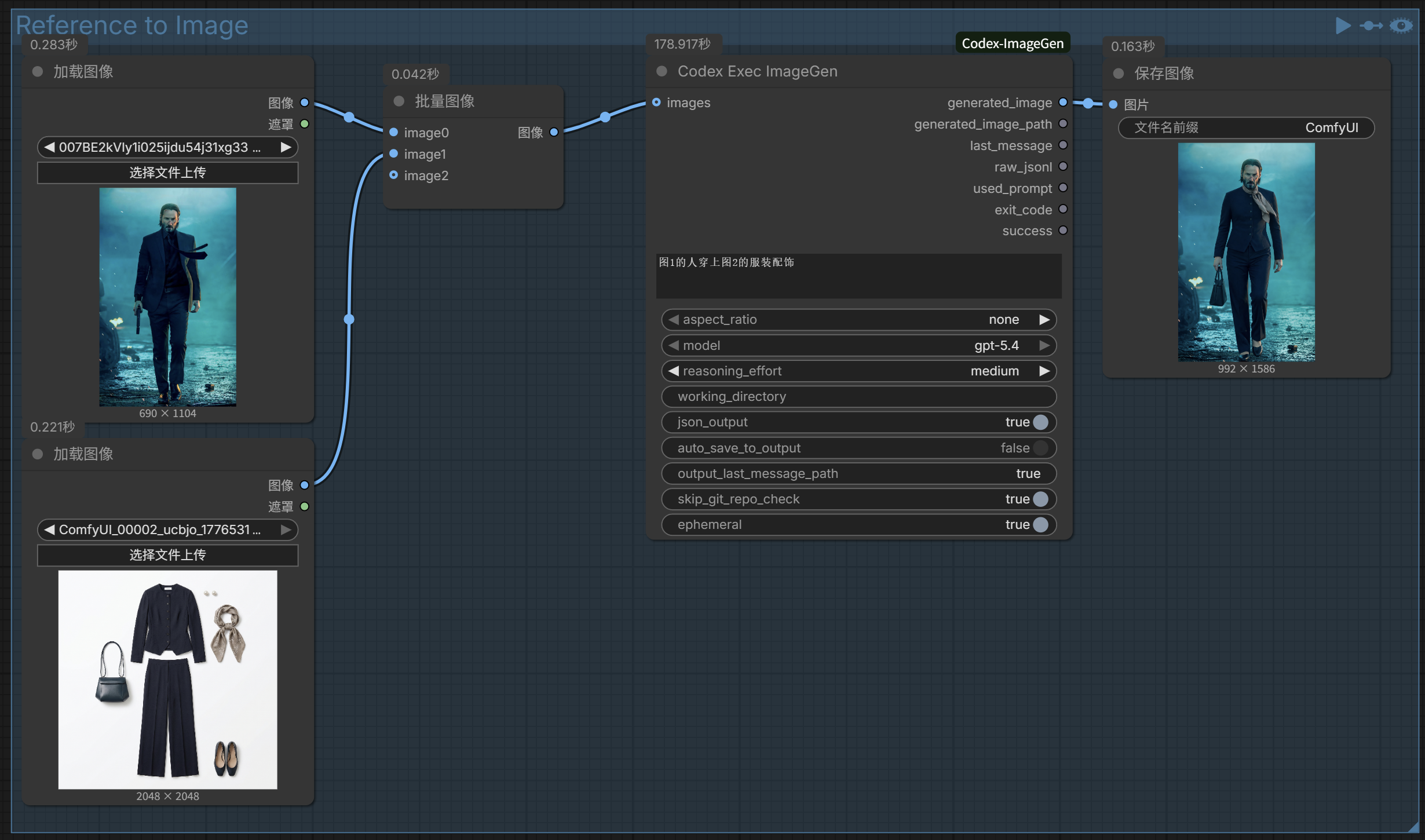Toggle the auto_save_to_output switch

[x=1040, y=448]
